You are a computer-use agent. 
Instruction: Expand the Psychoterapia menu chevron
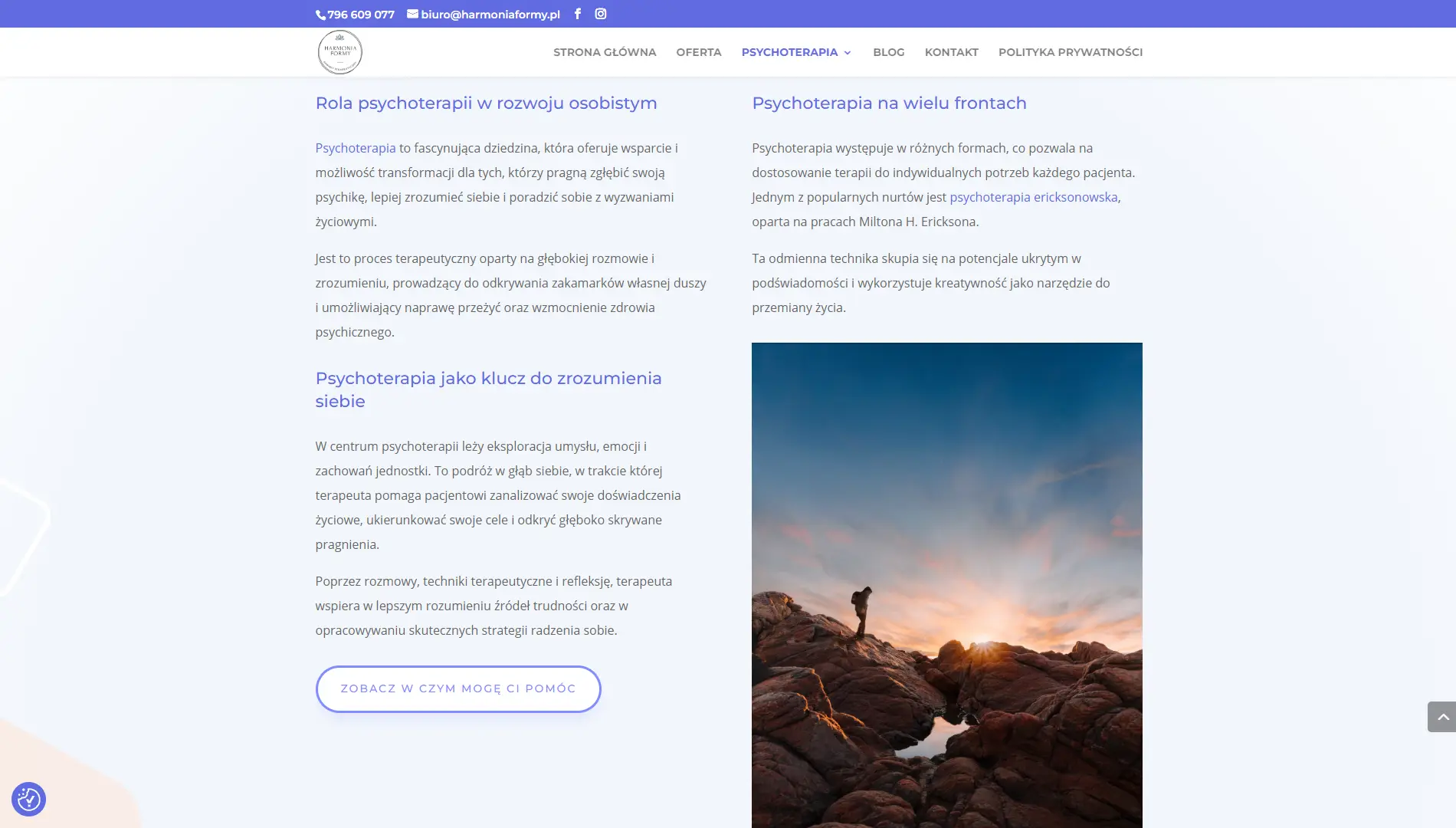point(848,52)
